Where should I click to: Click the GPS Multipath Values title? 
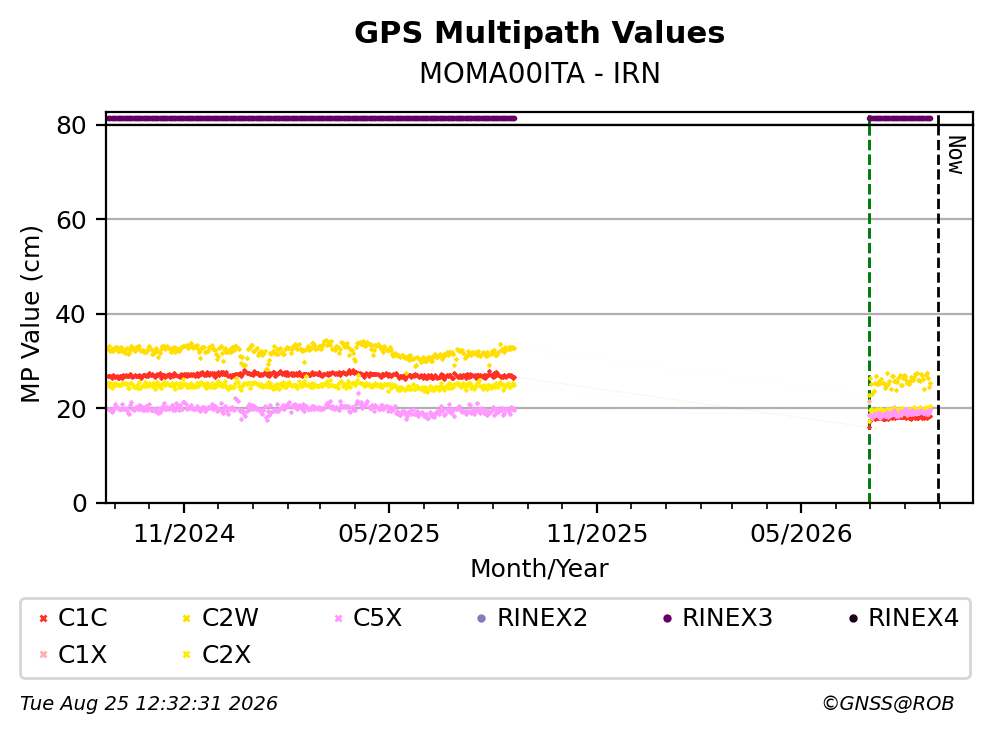[x=540, y=33]
